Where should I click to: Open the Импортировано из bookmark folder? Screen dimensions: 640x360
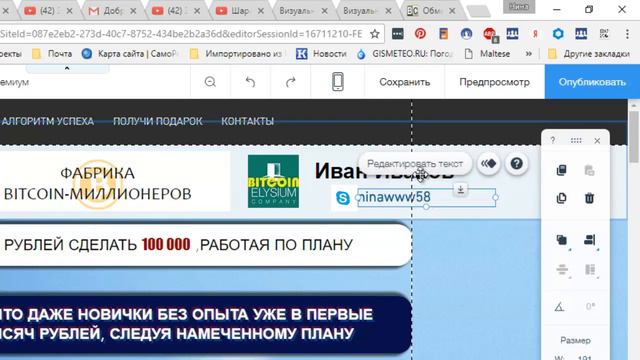(x=237, y=53)
